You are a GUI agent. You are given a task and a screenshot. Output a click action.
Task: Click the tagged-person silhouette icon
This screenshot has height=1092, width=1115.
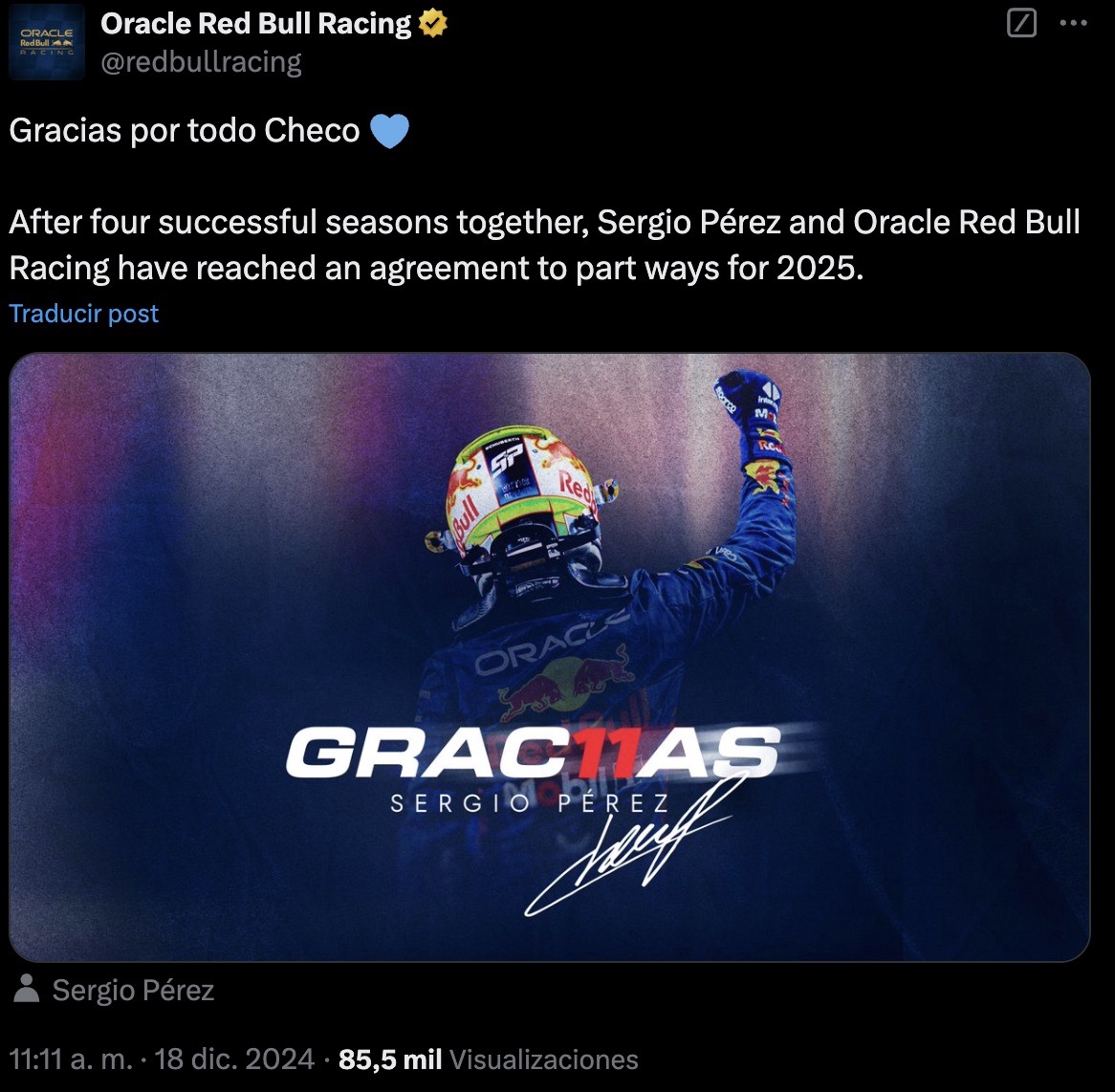tap(27, 989)
